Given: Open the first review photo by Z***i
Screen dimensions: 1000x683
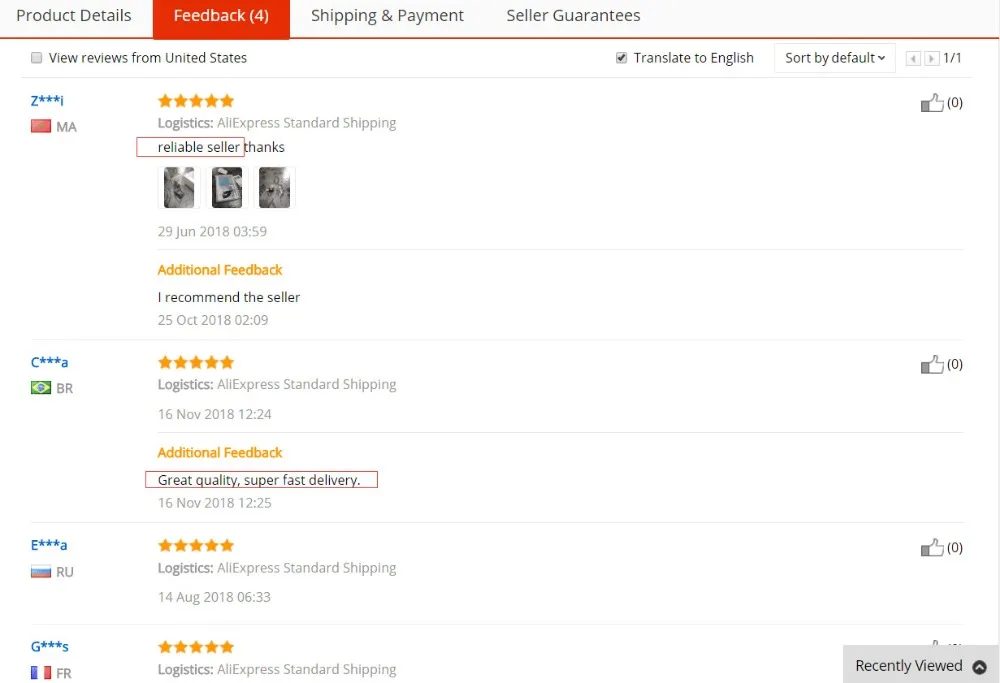Looking at the screenshot, I should 179,187.
